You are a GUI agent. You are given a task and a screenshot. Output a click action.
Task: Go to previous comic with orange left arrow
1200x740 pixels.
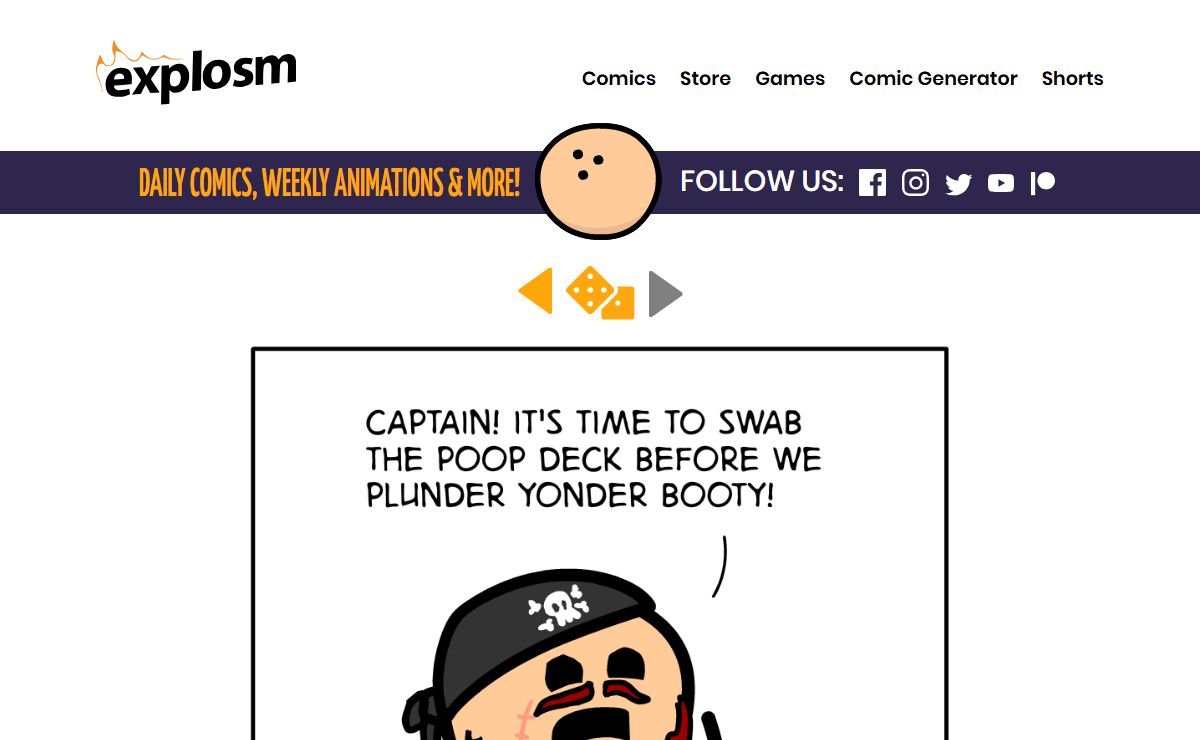point(535,291)
